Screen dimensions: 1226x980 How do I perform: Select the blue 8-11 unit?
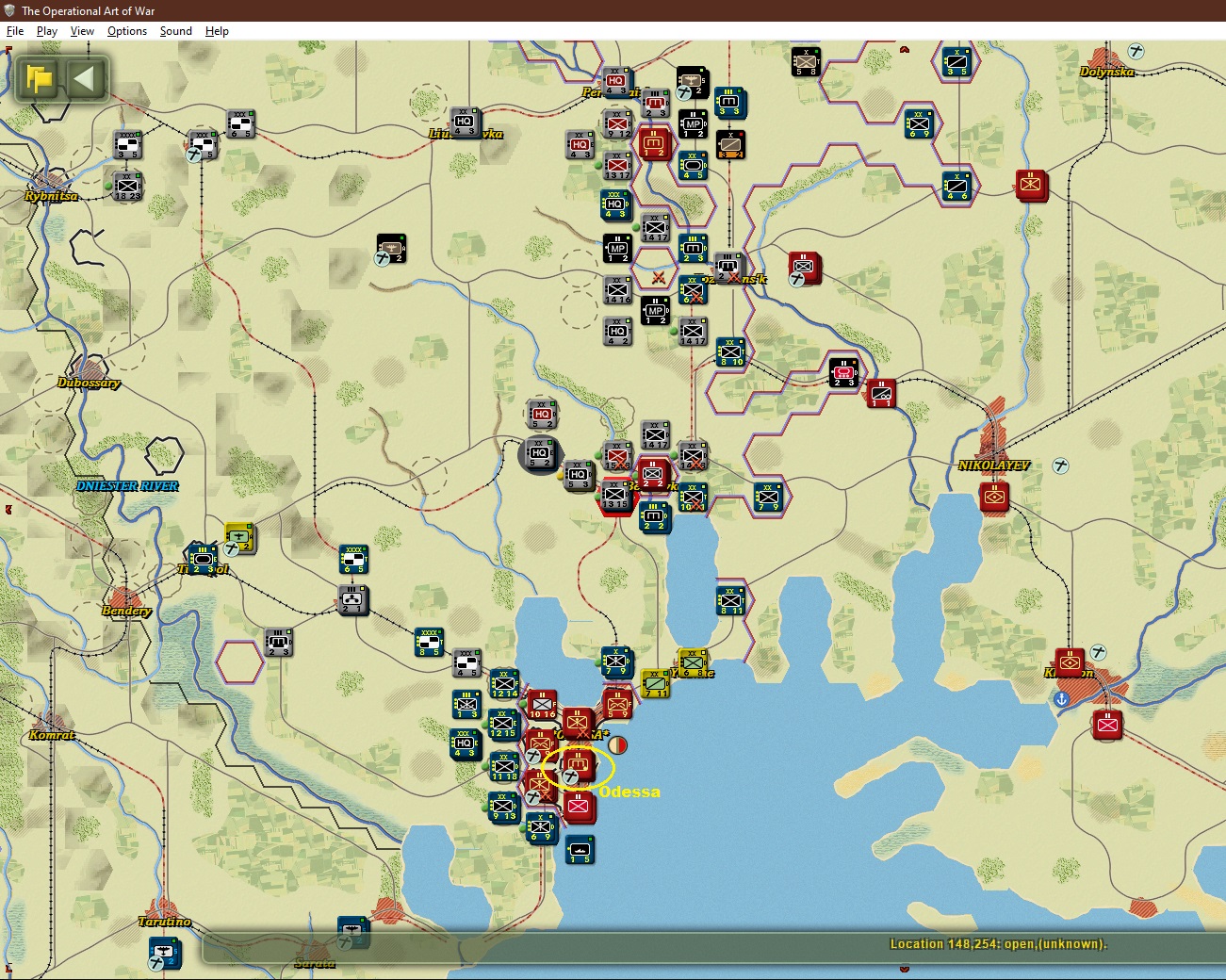[x=730, y=600]
